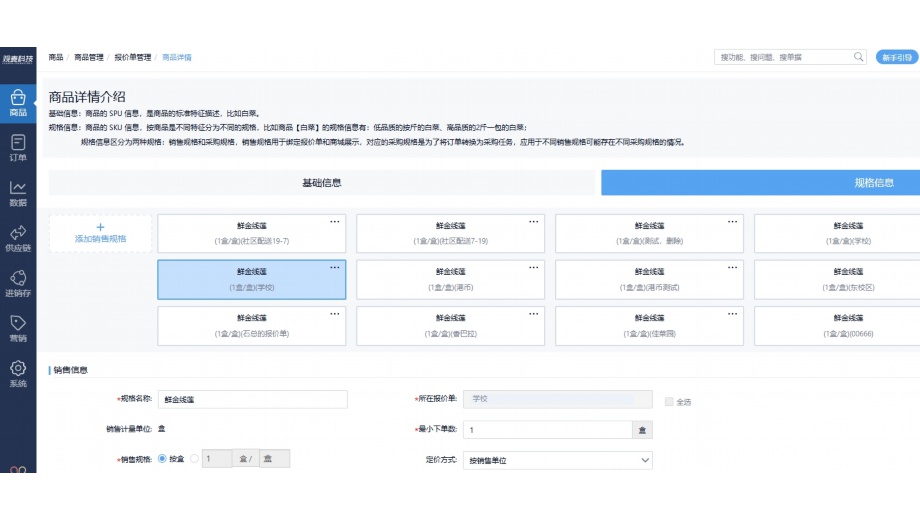
Task: Click the 观麦科技 logo at sidebar top
Action: click(x=18, y=59)
